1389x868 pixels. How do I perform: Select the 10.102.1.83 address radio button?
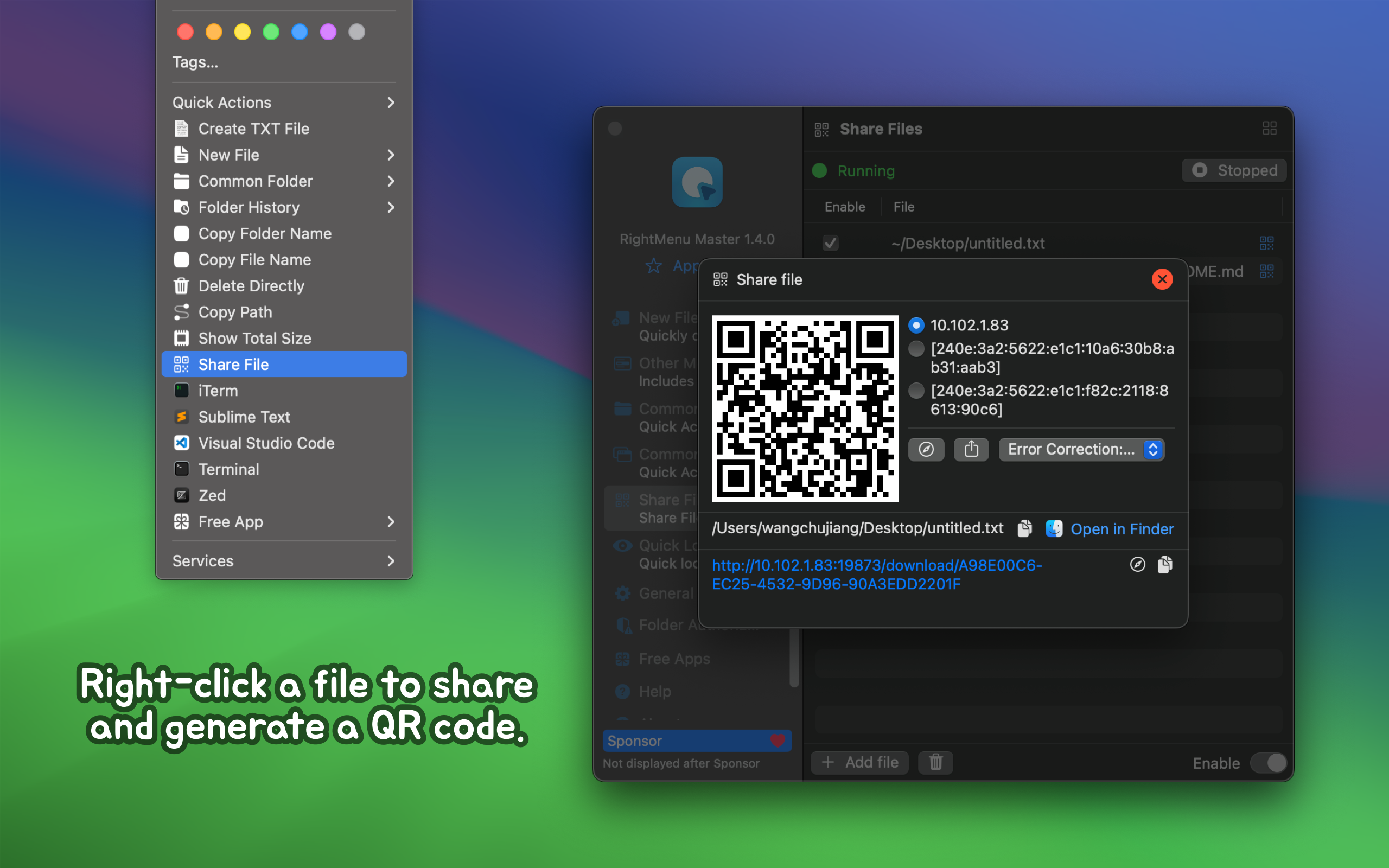[916, 325]
